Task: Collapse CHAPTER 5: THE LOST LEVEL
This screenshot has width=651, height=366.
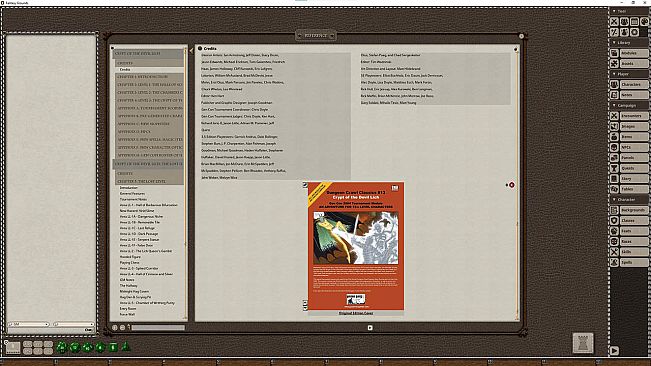Action: tap(149, 181)
